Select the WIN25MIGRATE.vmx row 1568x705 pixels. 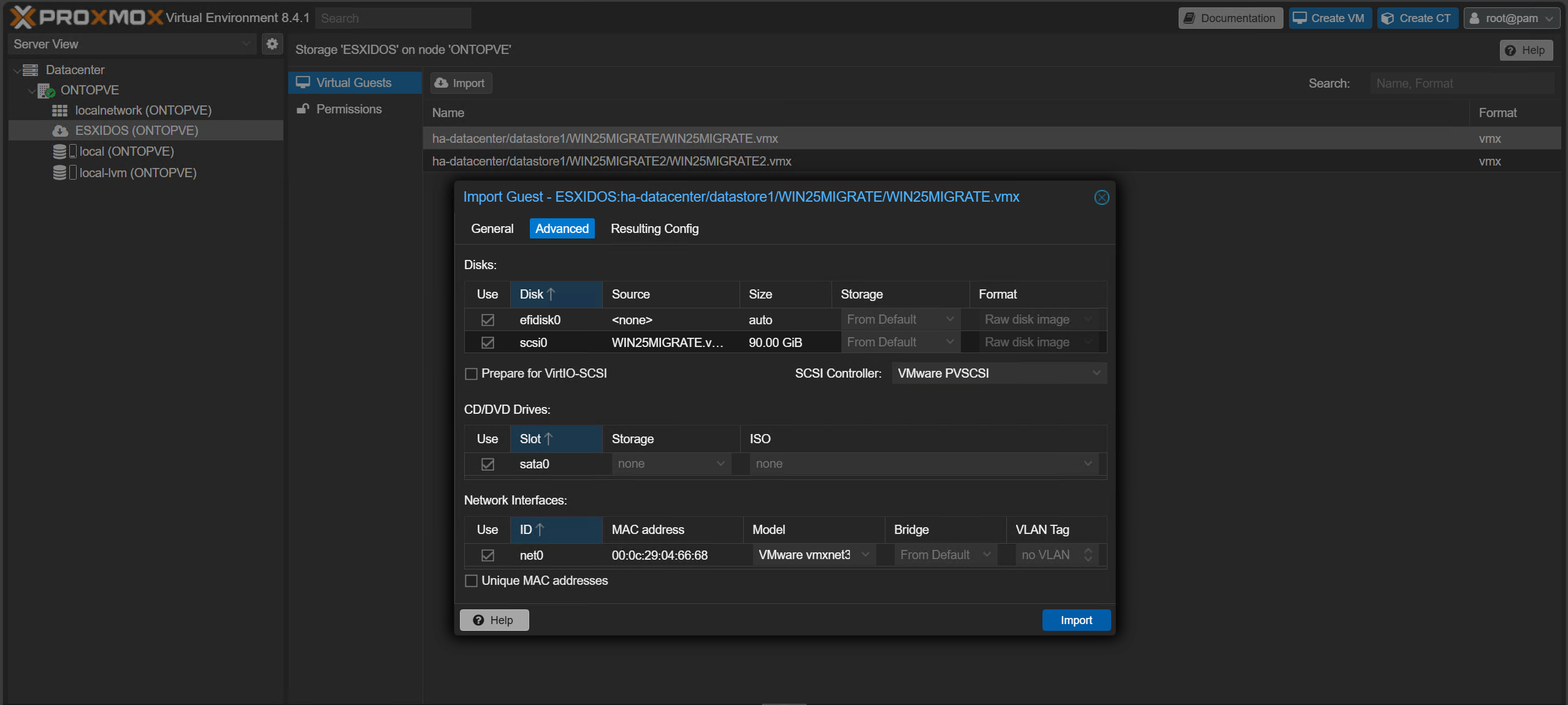[x=992, y=139]
